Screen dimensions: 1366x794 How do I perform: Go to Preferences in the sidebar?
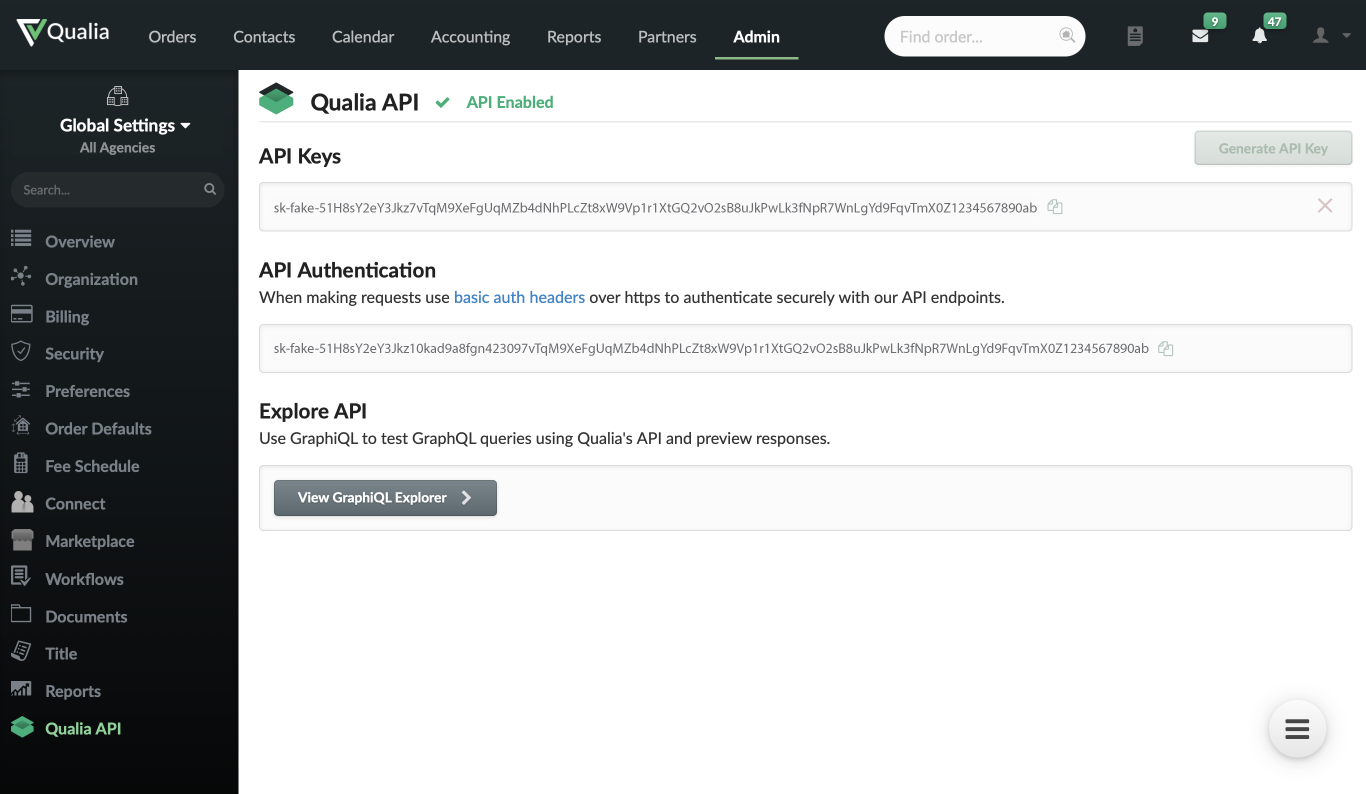tap(87, 391)
